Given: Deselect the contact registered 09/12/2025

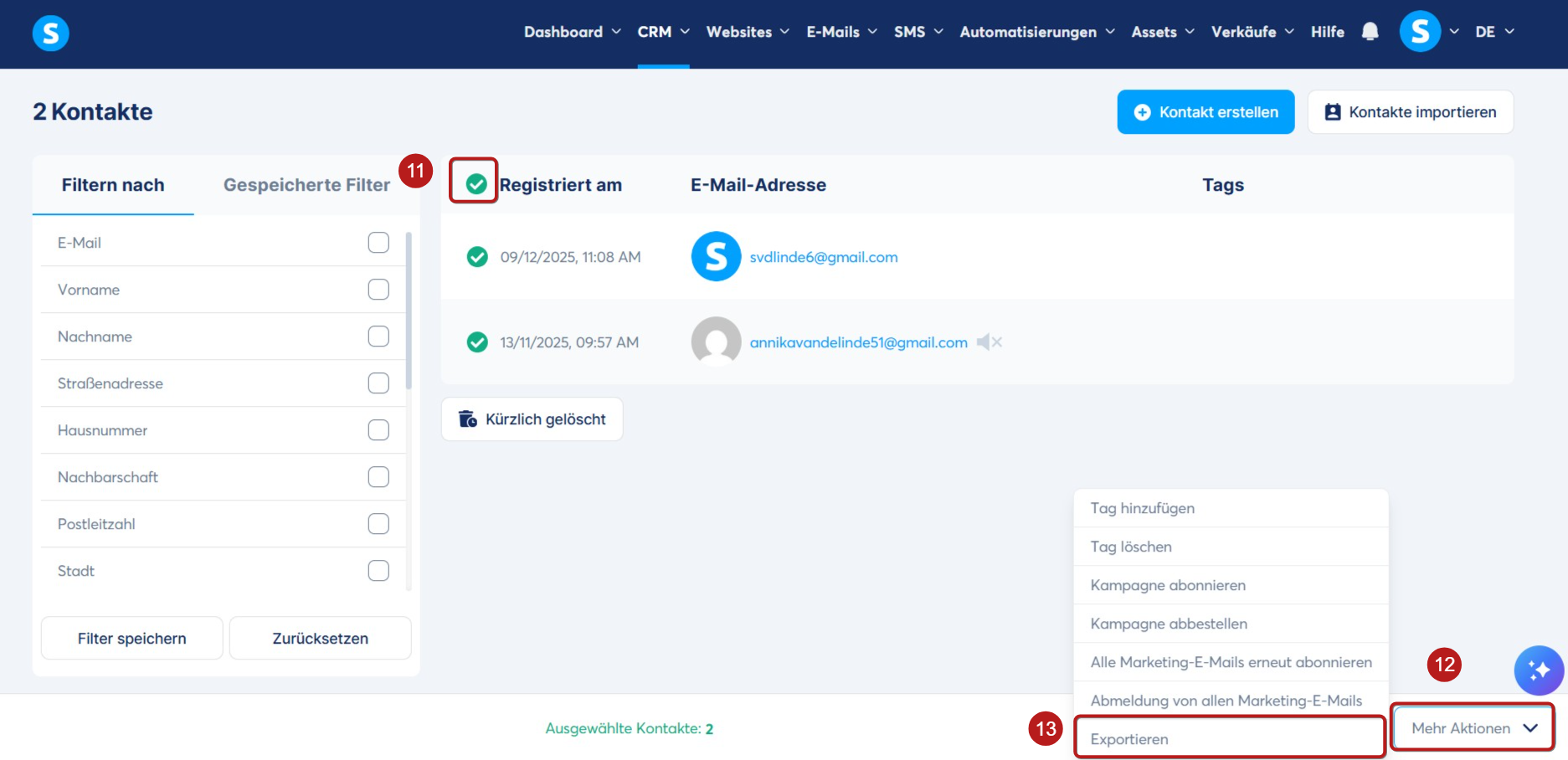Looking at the screenshot, I should point(477,257).
